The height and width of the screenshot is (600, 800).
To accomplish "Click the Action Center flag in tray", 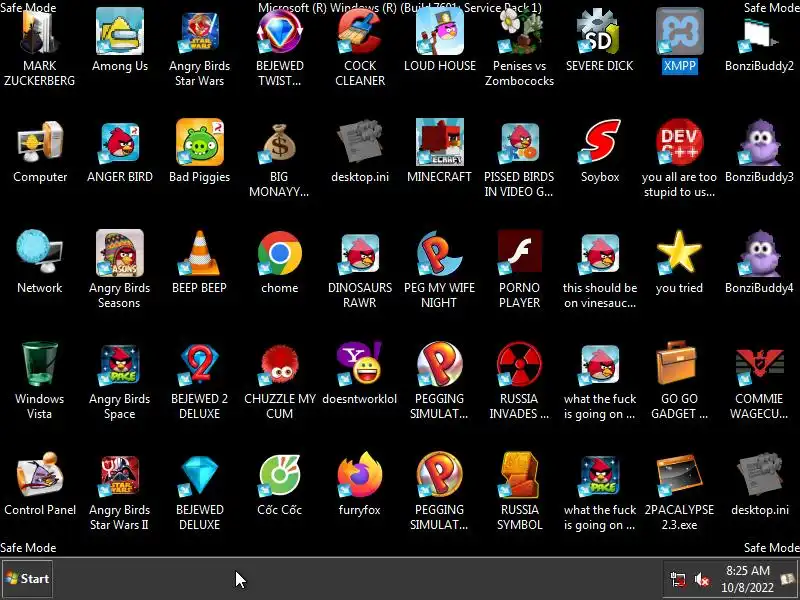I will (x=788, y=579).
